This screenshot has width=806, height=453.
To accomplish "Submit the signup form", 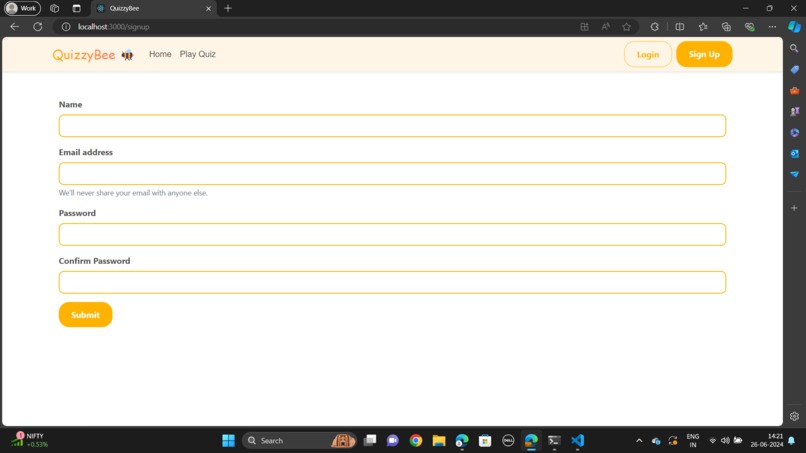I will (85, 315).
